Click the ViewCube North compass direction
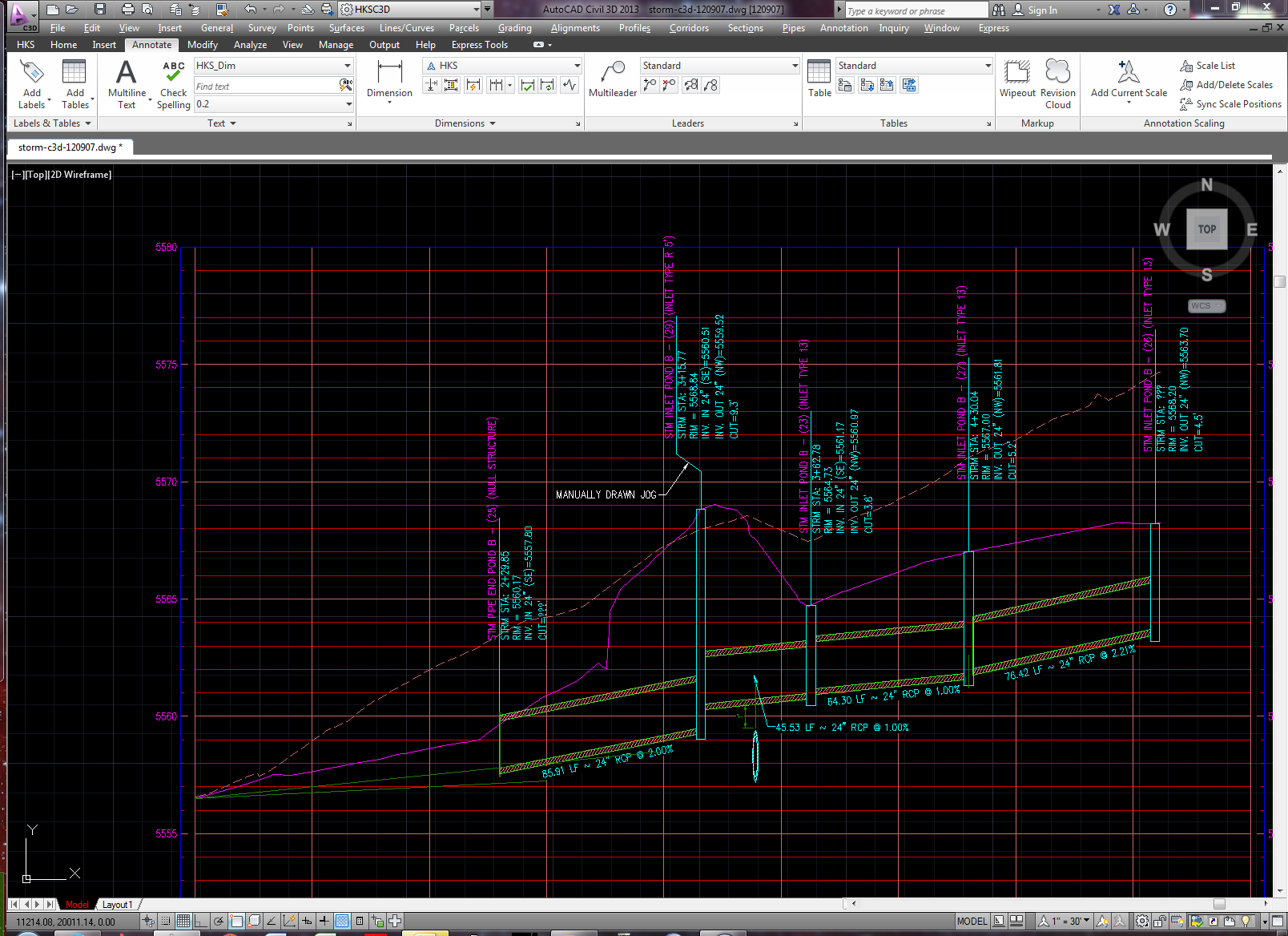Image resolution: width=1288 pixels, height=936 pixels. (1206, 185)
